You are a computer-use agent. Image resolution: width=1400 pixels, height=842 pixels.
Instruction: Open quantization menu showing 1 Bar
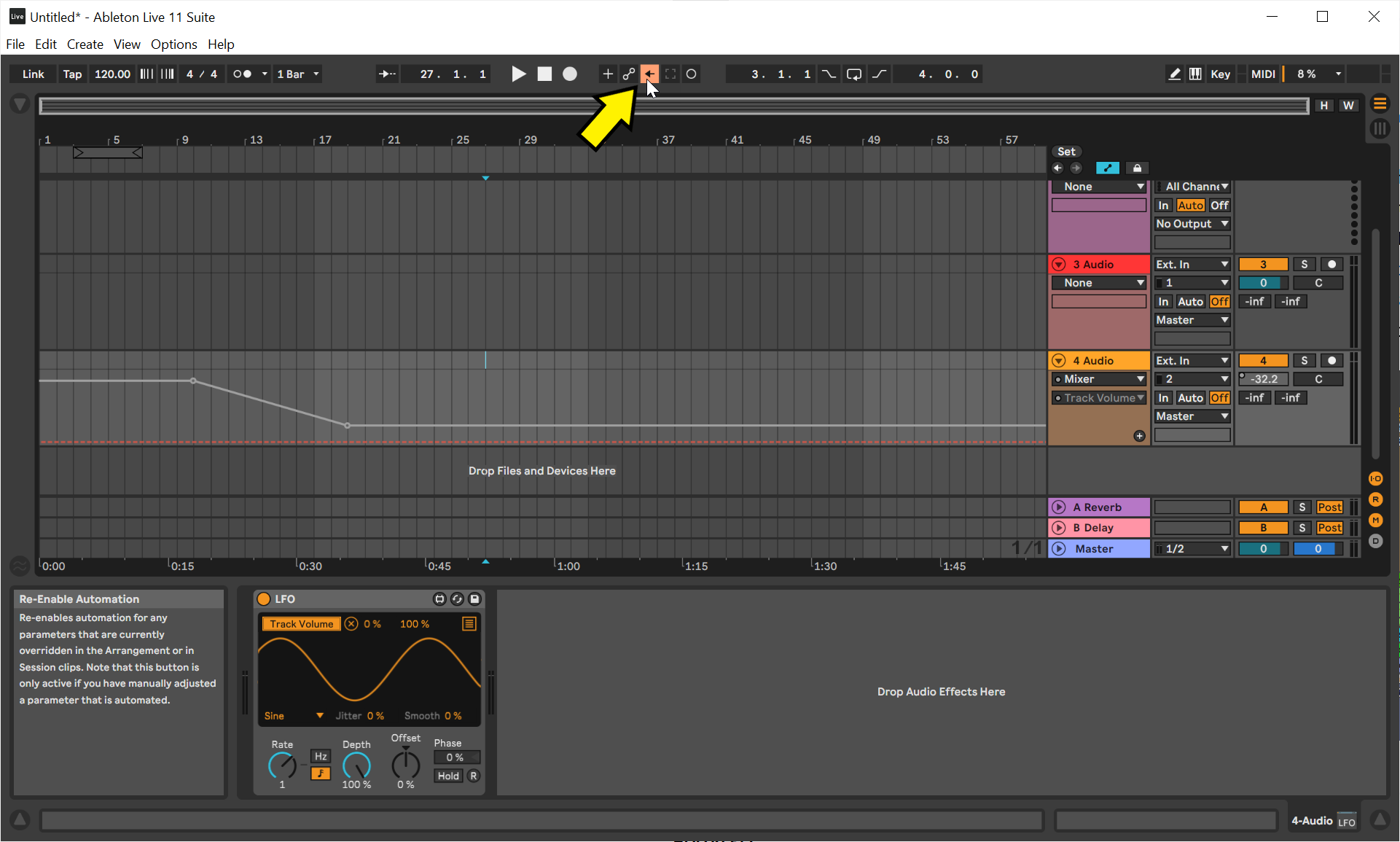[298, 74]
